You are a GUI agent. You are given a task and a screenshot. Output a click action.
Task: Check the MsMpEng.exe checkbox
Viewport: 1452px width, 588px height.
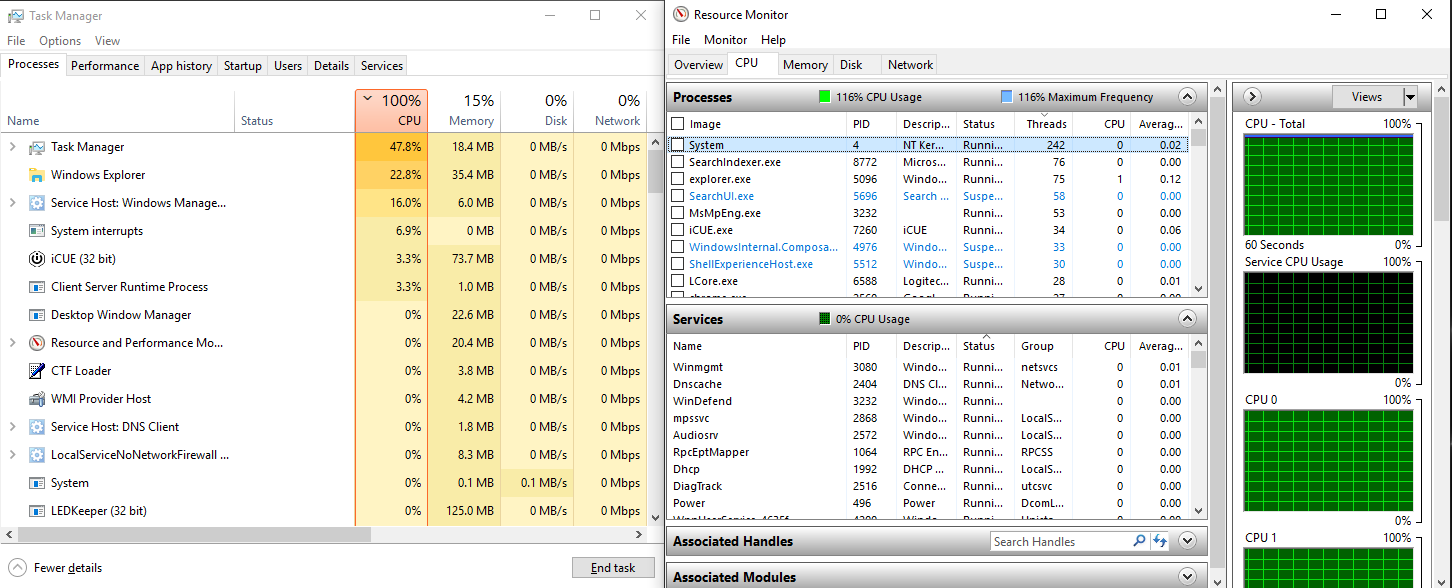tap(678, 213)
